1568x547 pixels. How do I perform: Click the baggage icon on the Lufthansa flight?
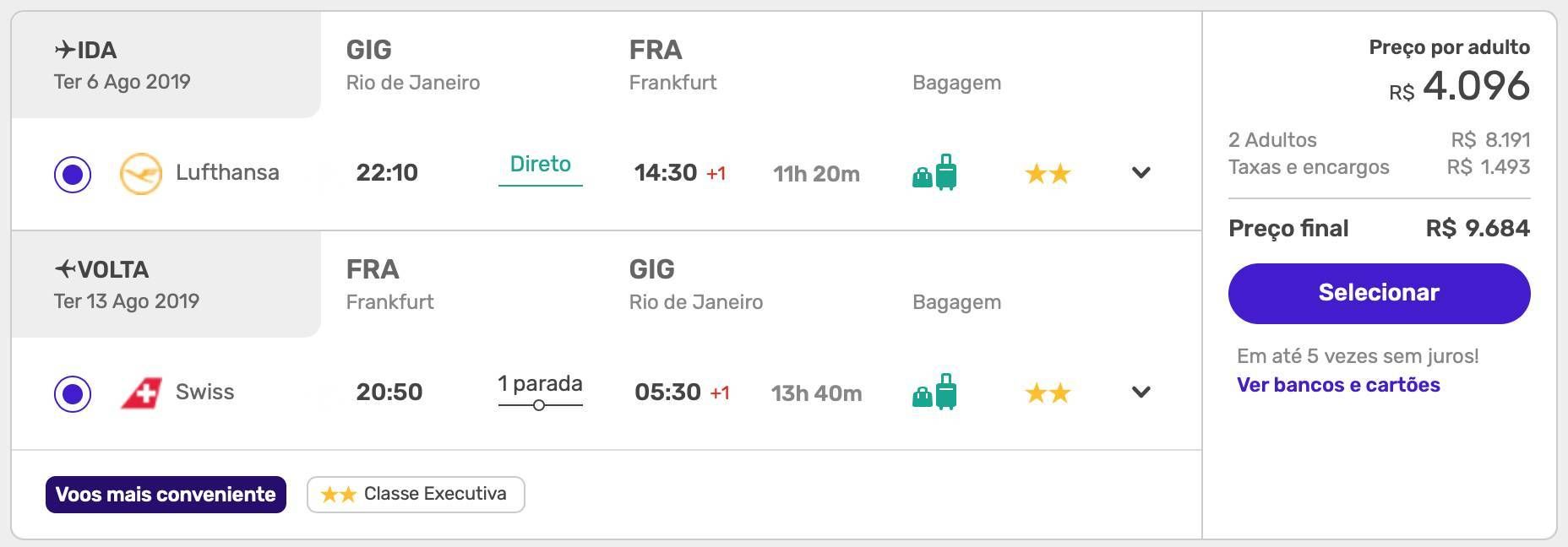[934, 173]
